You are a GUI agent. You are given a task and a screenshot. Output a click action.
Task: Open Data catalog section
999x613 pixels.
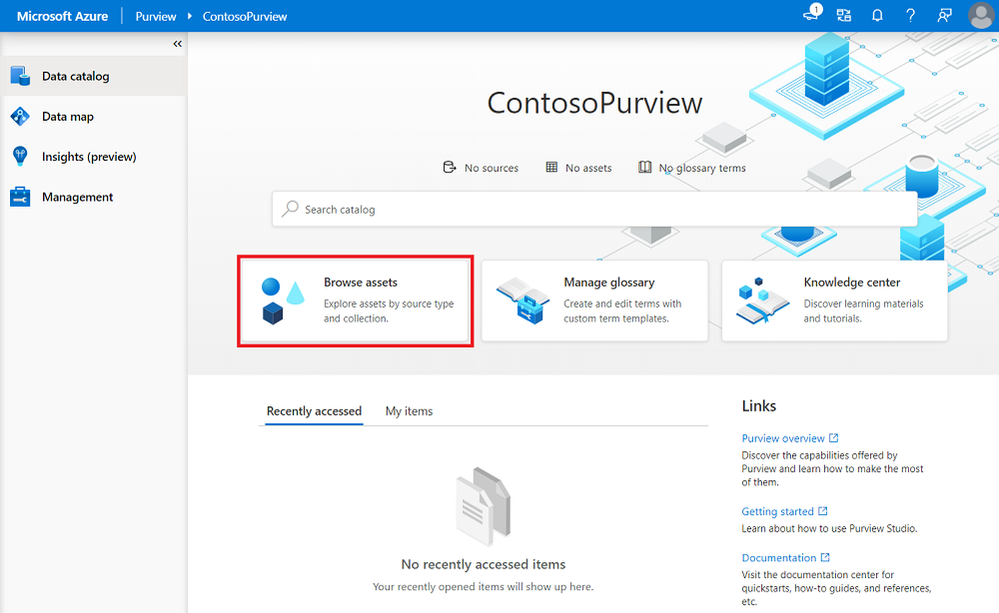[x=94, y=76]
